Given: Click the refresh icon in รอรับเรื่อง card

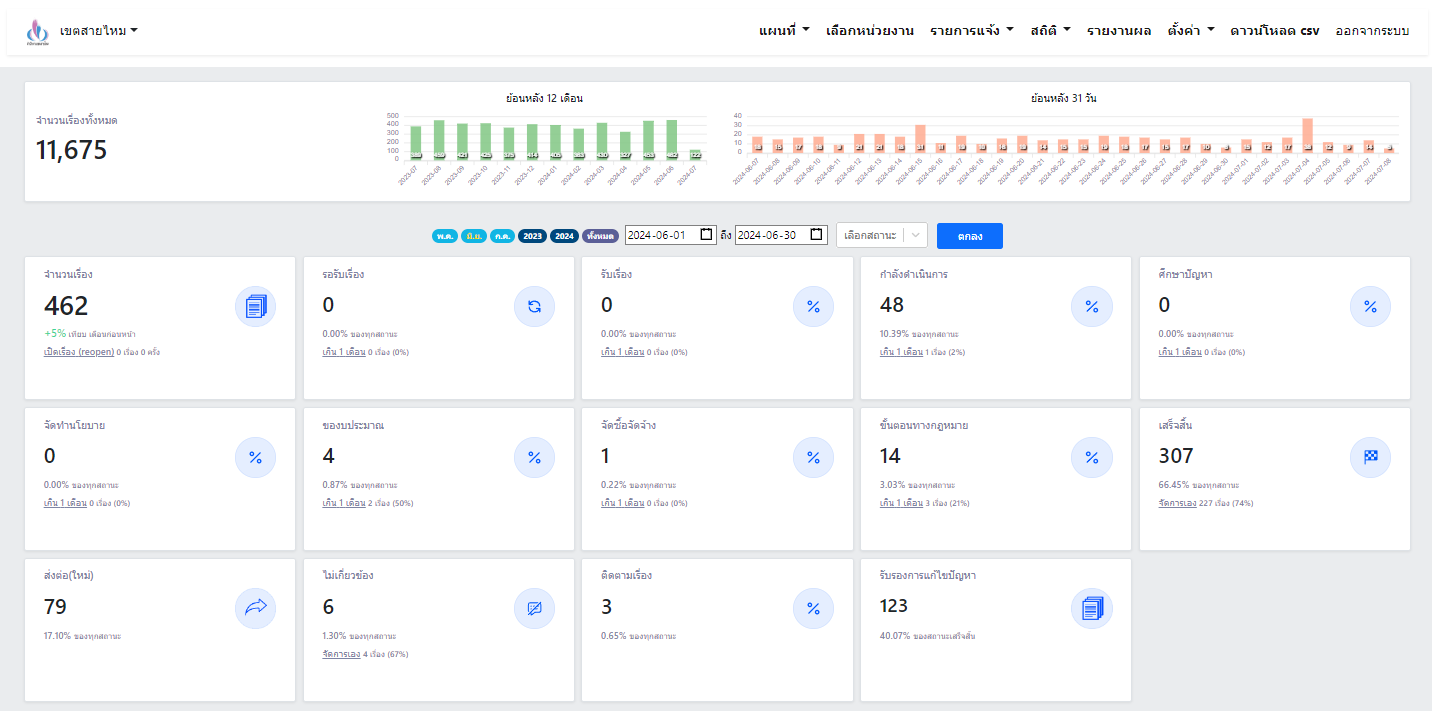Looking at the screenshot, I should [x=534, y=307].
